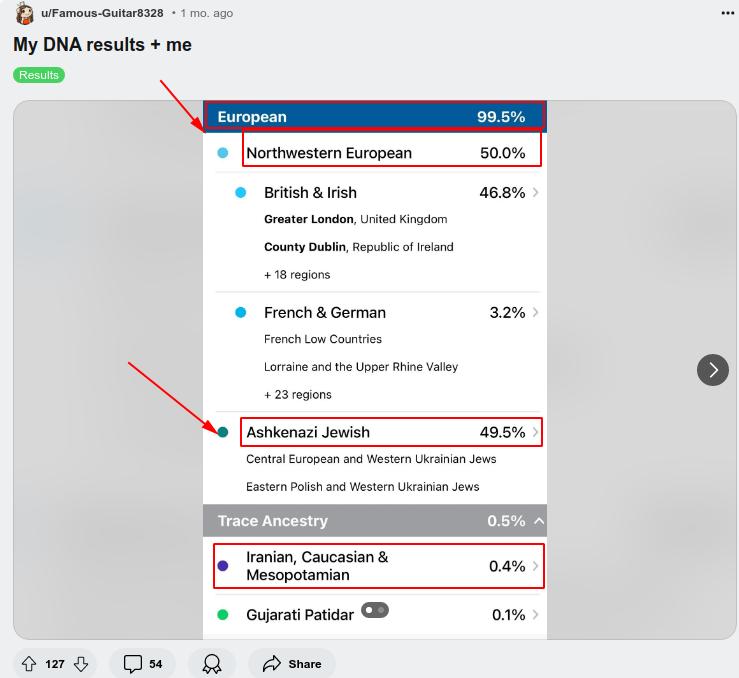Click the upvote arrow icon

tap(29, 664)
